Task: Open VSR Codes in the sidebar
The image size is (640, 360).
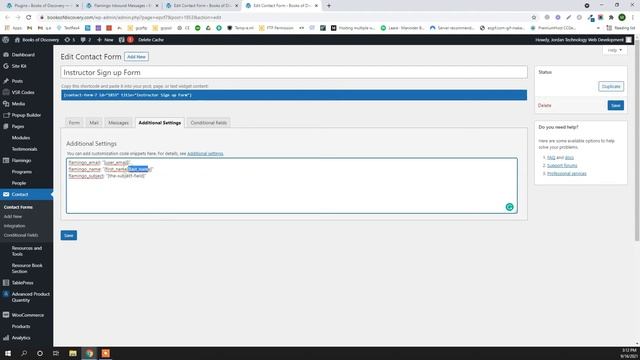Action: point(23,93)
